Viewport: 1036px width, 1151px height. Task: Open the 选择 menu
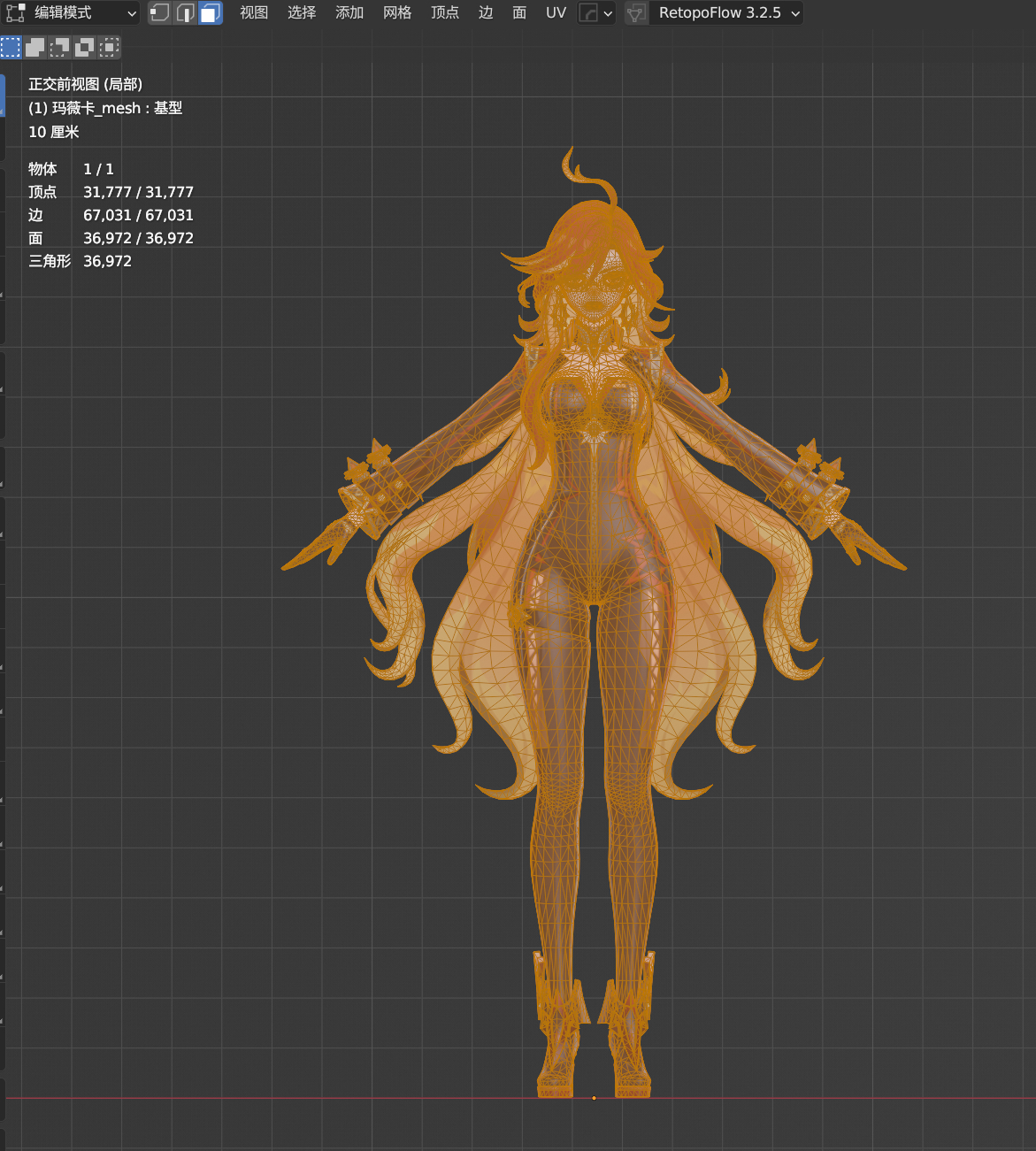tap(302, 12)
